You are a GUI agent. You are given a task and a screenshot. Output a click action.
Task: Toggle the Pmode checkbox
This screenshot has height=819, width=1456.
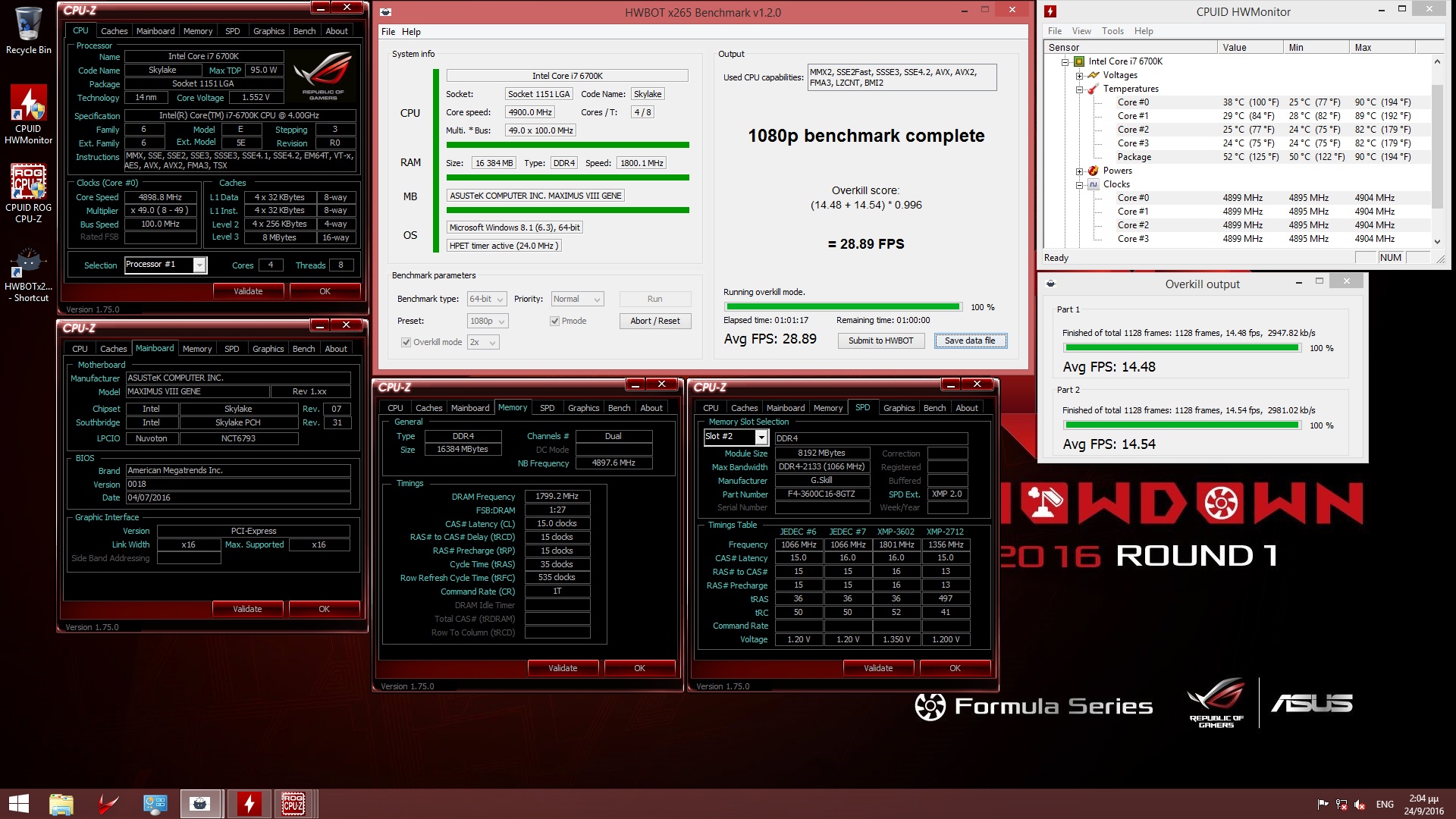pyautogui.click(x=554, y=321)
